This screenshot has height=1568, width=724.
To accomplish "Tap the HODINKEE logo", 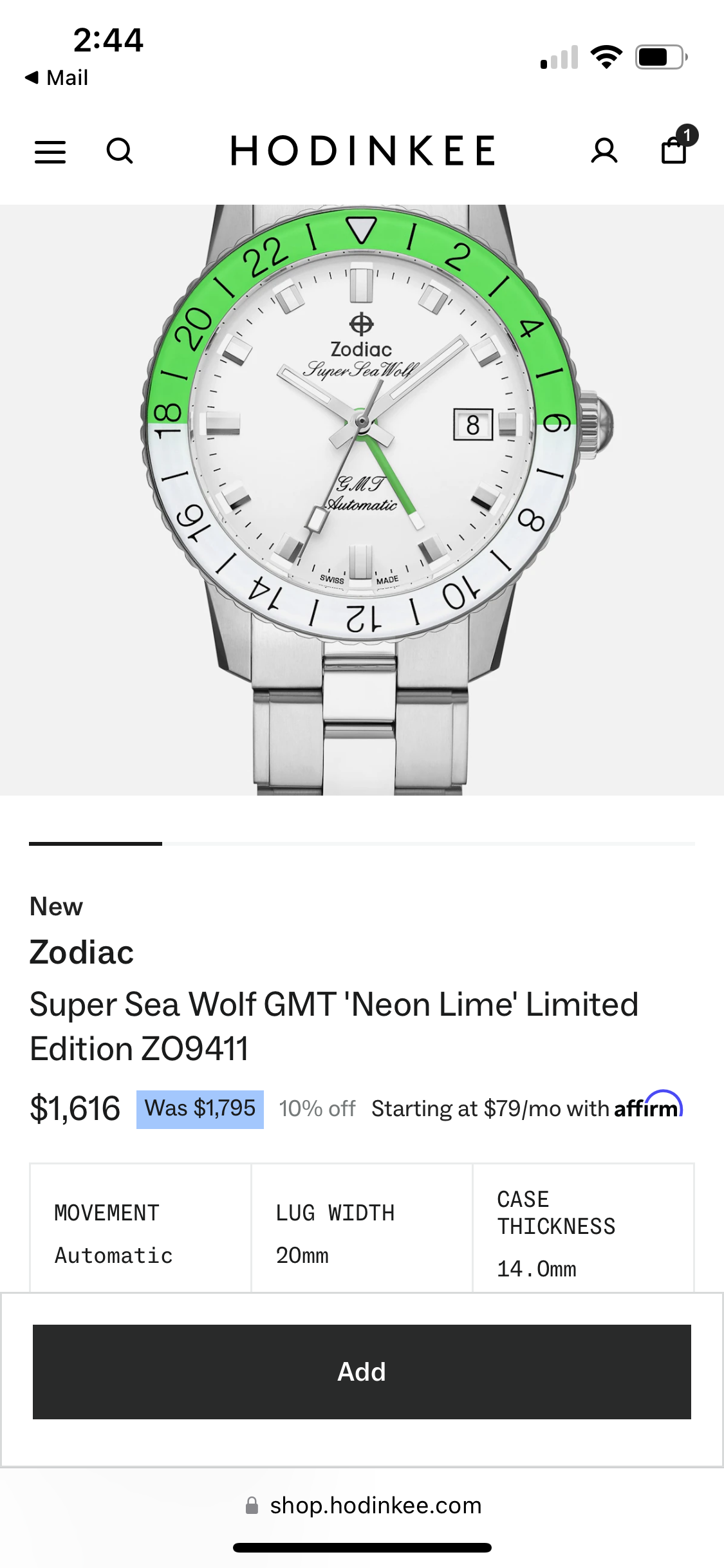I will point(362,151).
